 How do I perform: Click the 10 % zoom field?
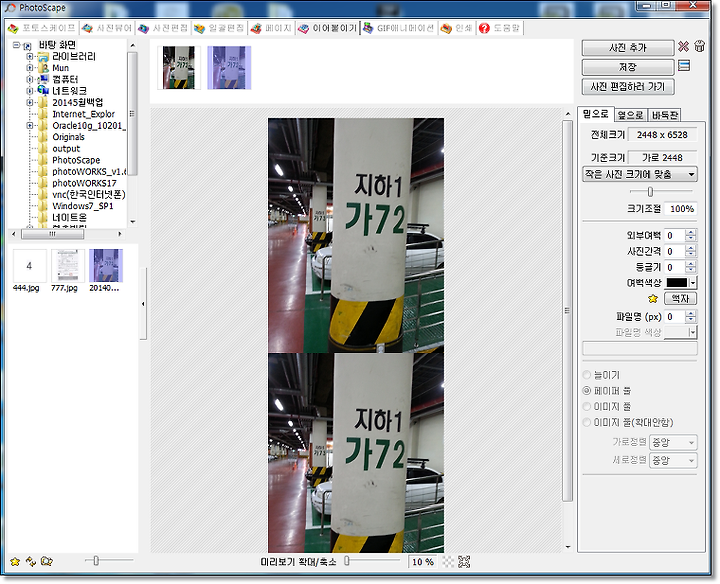(x=422, y=562)
